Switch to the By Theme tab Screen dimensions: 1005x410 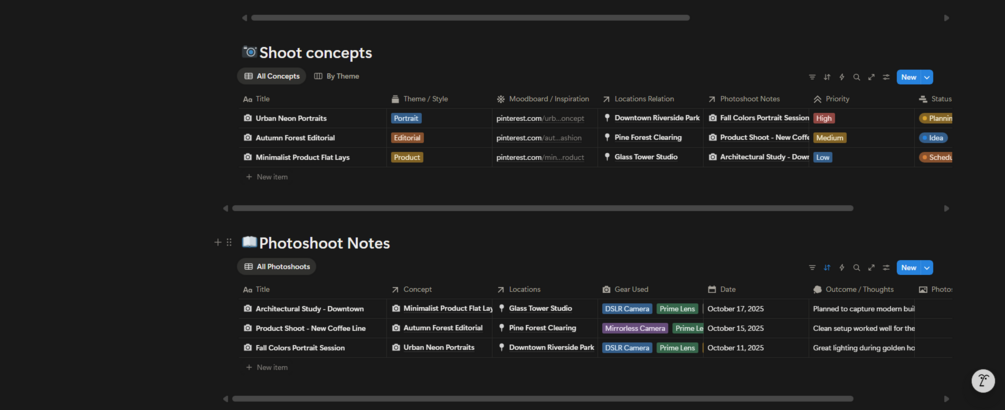click(x=337, y=76)
